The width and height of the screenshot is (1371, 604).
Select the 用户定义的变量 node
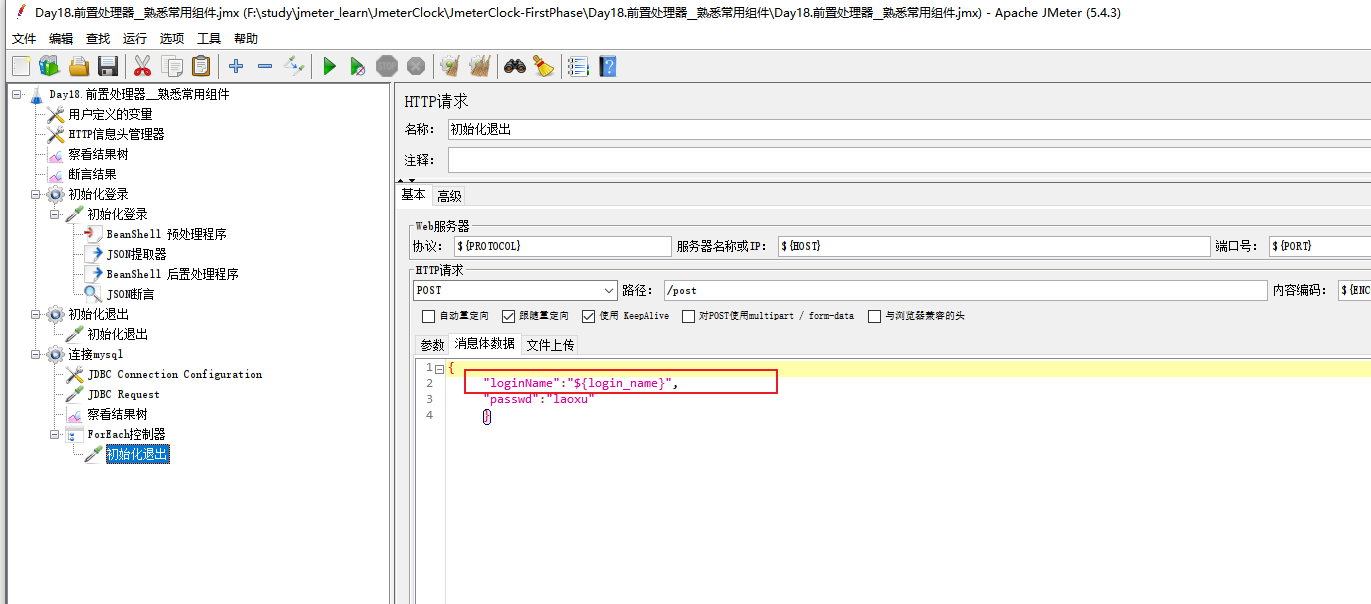point(110,114)
